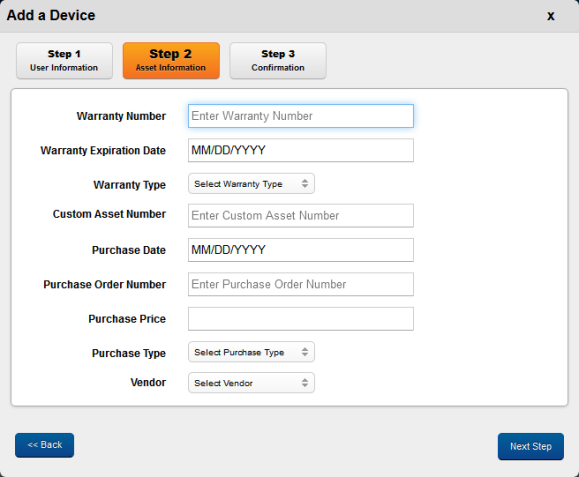This screenshot has height=477, width=579.
Task: Click the Purchase Price input box
Action: pos(301,319)
